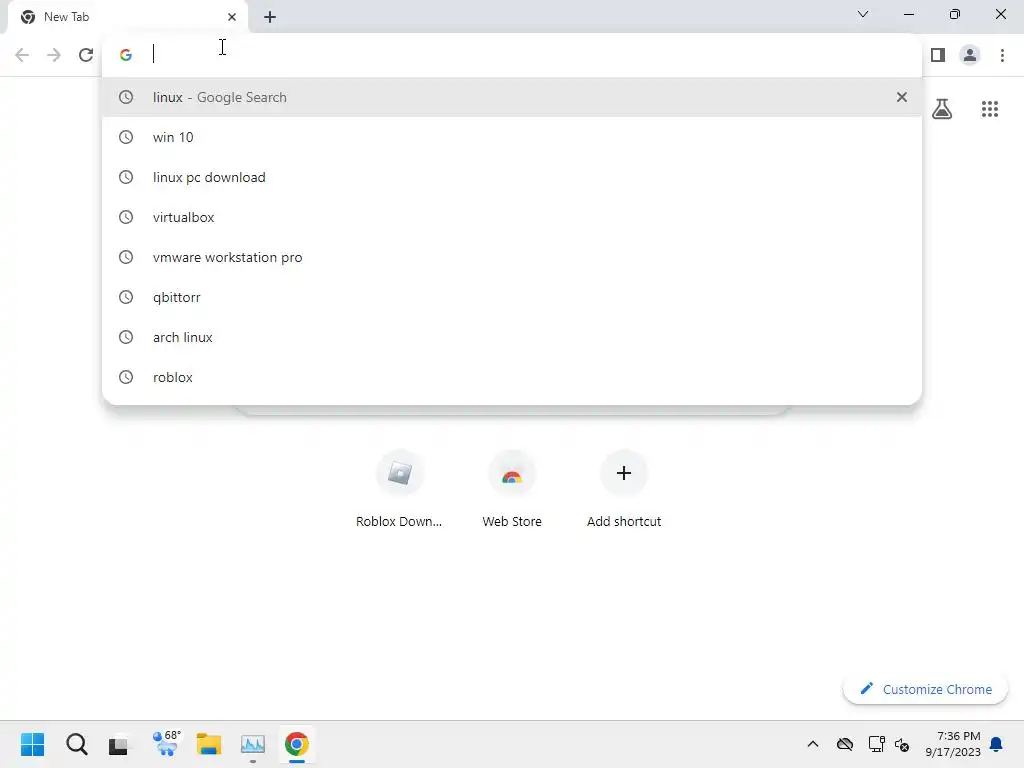Open Windows taskbar search
The image size is (1024, 768).
(x=76, y=744)
